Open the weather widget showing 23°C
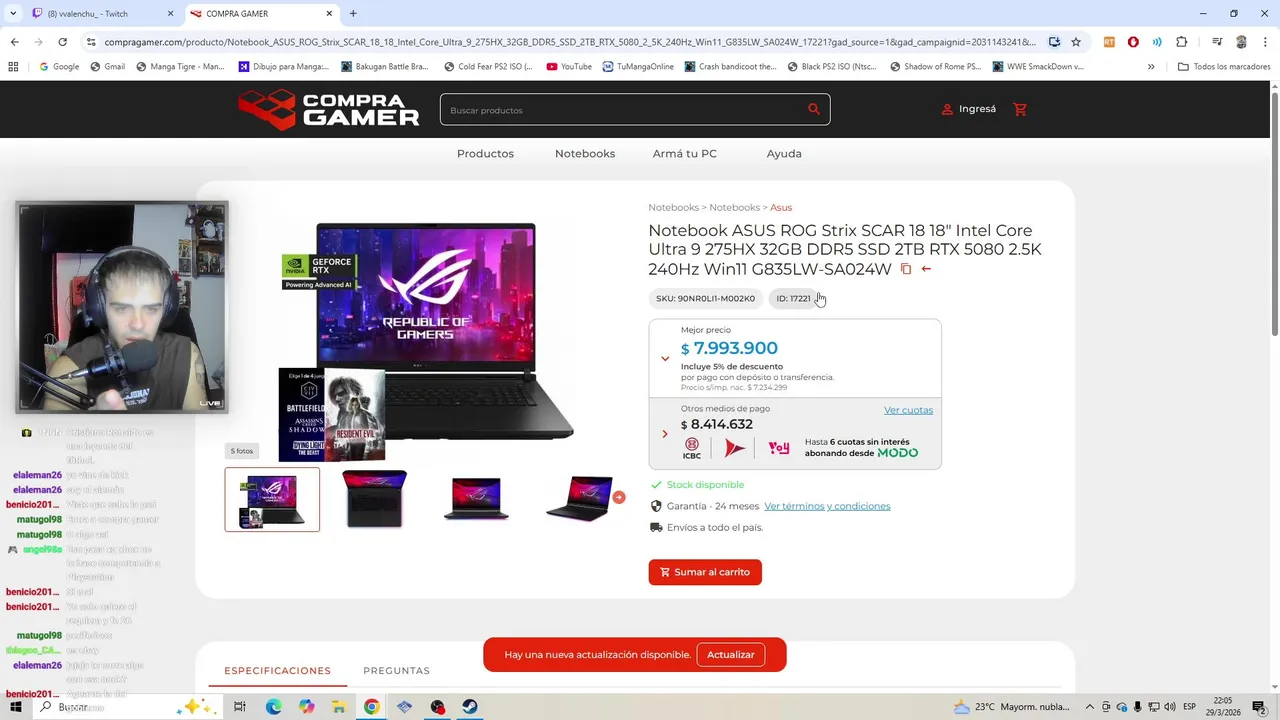1280x720 pixels. (x=1011, y=707)
